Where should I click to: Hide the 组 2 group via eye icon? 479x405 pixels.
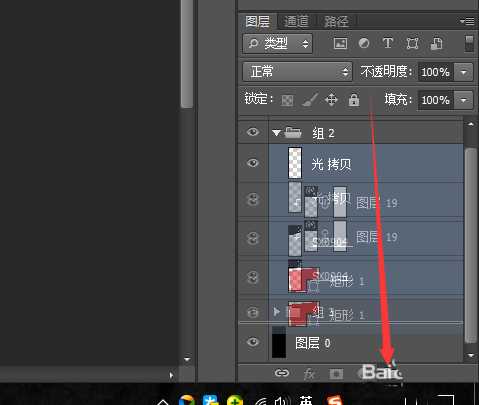(x=253, y=132)
